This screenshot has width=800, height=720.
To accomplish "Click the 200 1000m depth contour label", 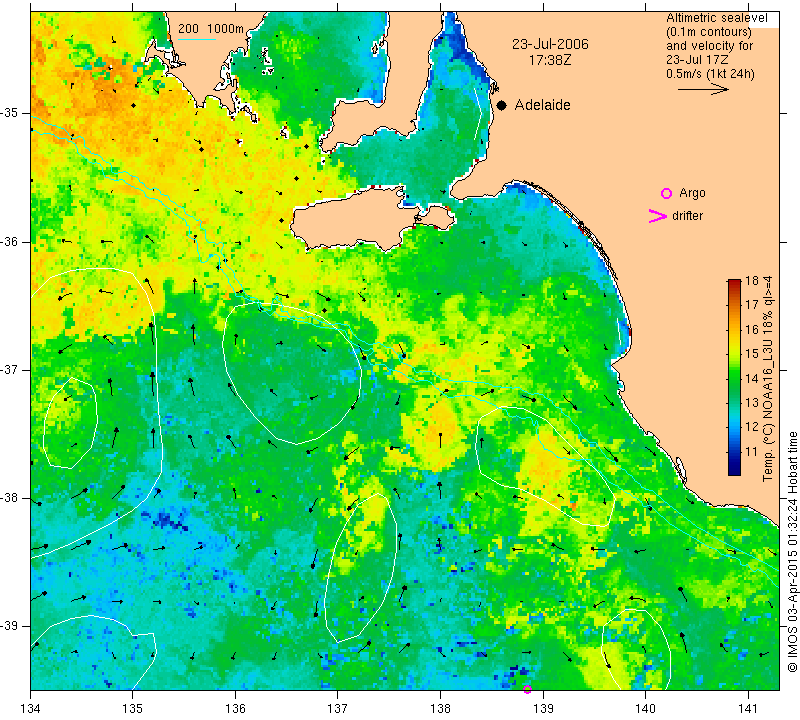I will coord(211,29).
